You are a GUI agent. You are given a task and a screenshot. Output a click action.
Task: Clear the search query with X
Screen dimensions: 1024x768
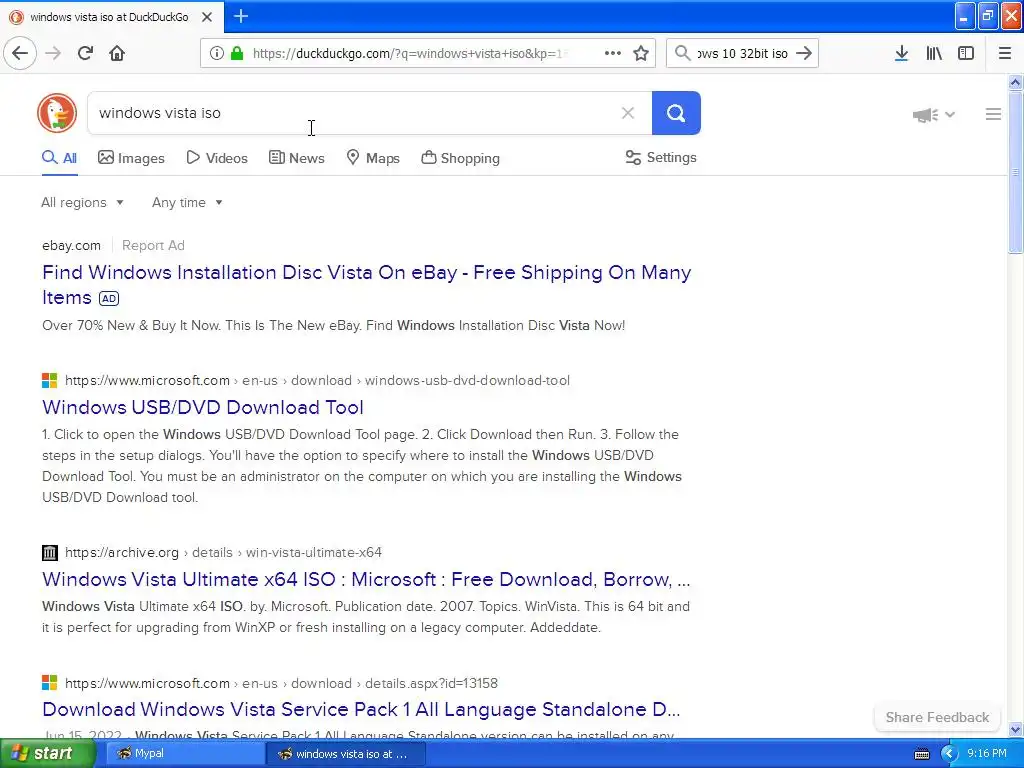(x=628, y=113)
